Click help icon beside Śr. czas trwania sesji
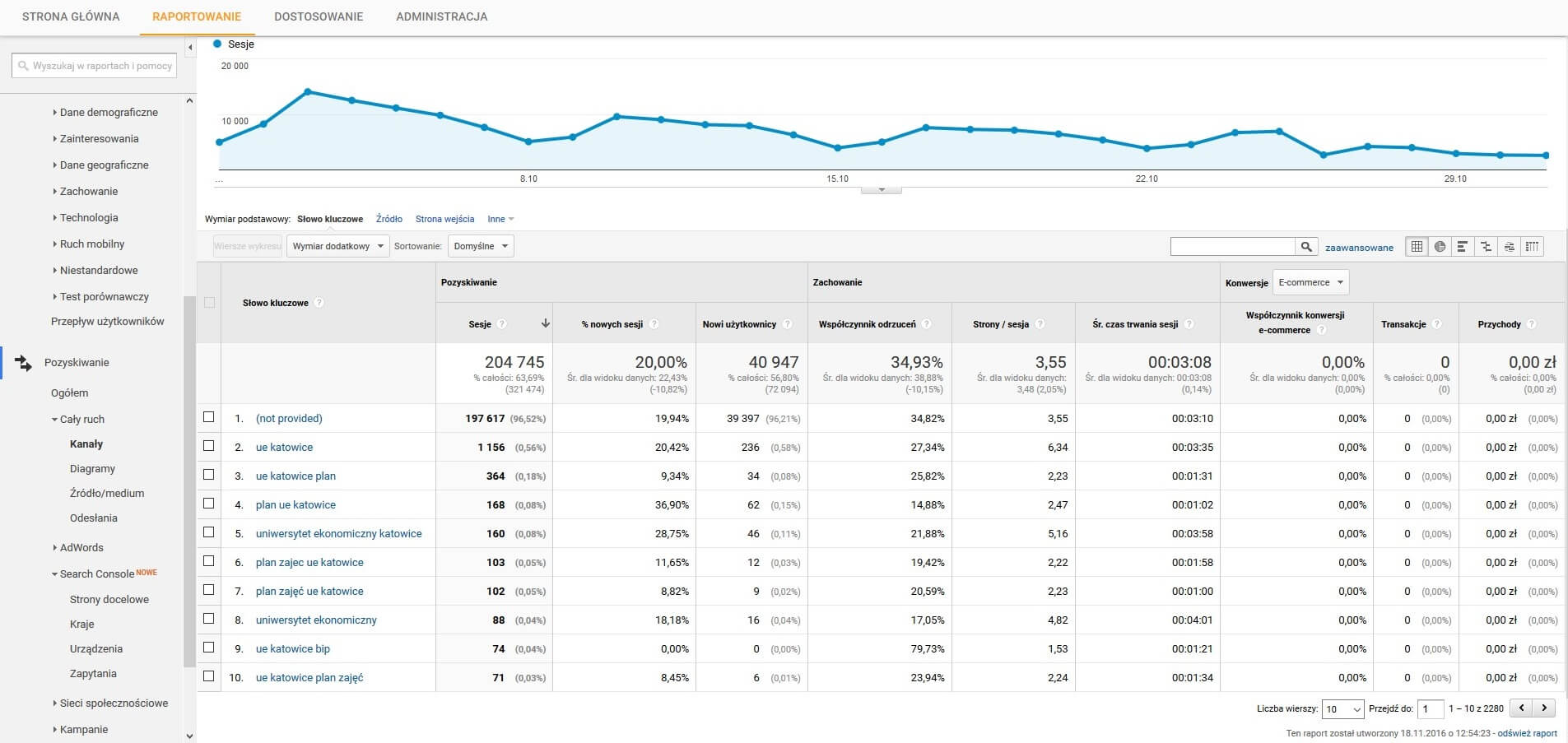This screenshot has width=1568, height=743. (x=1189, y=324)
